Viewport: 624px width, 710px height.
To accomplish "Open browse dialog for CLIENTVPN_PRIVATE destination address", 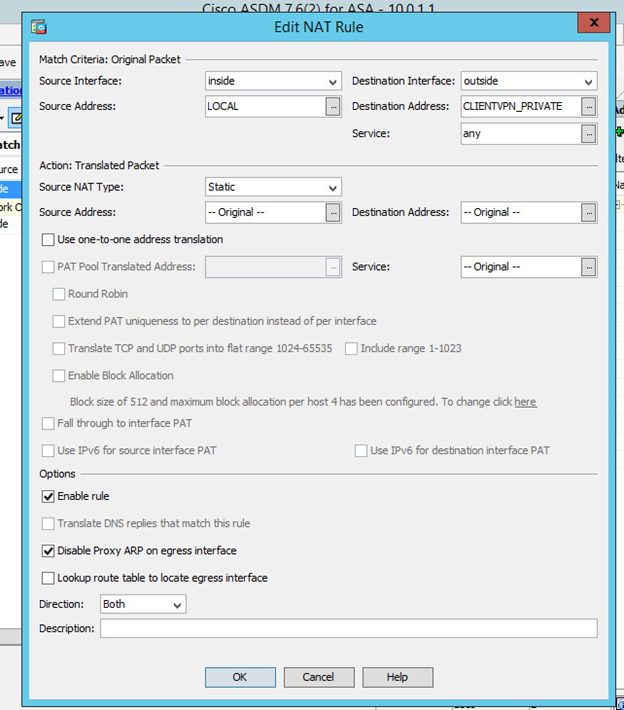I will [589, 106].
